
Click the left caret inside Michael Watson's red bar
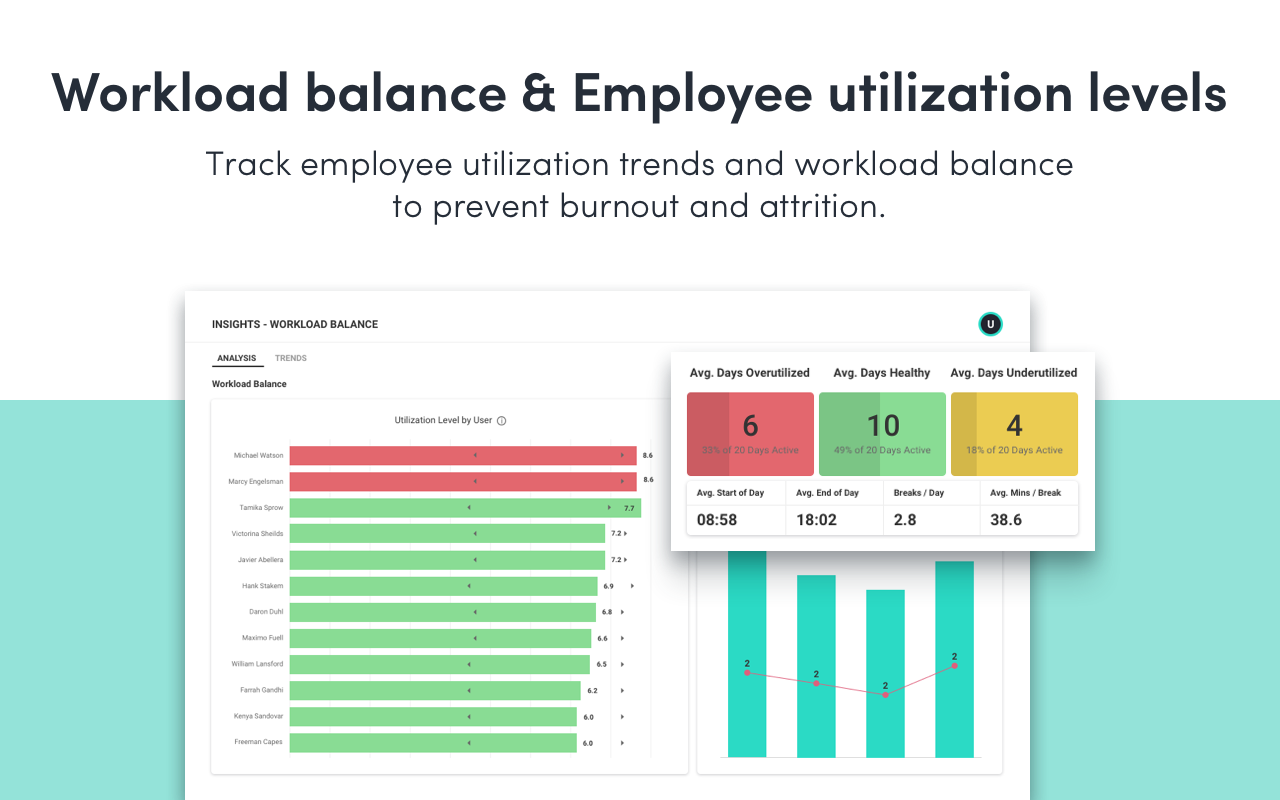coord(474,455)
